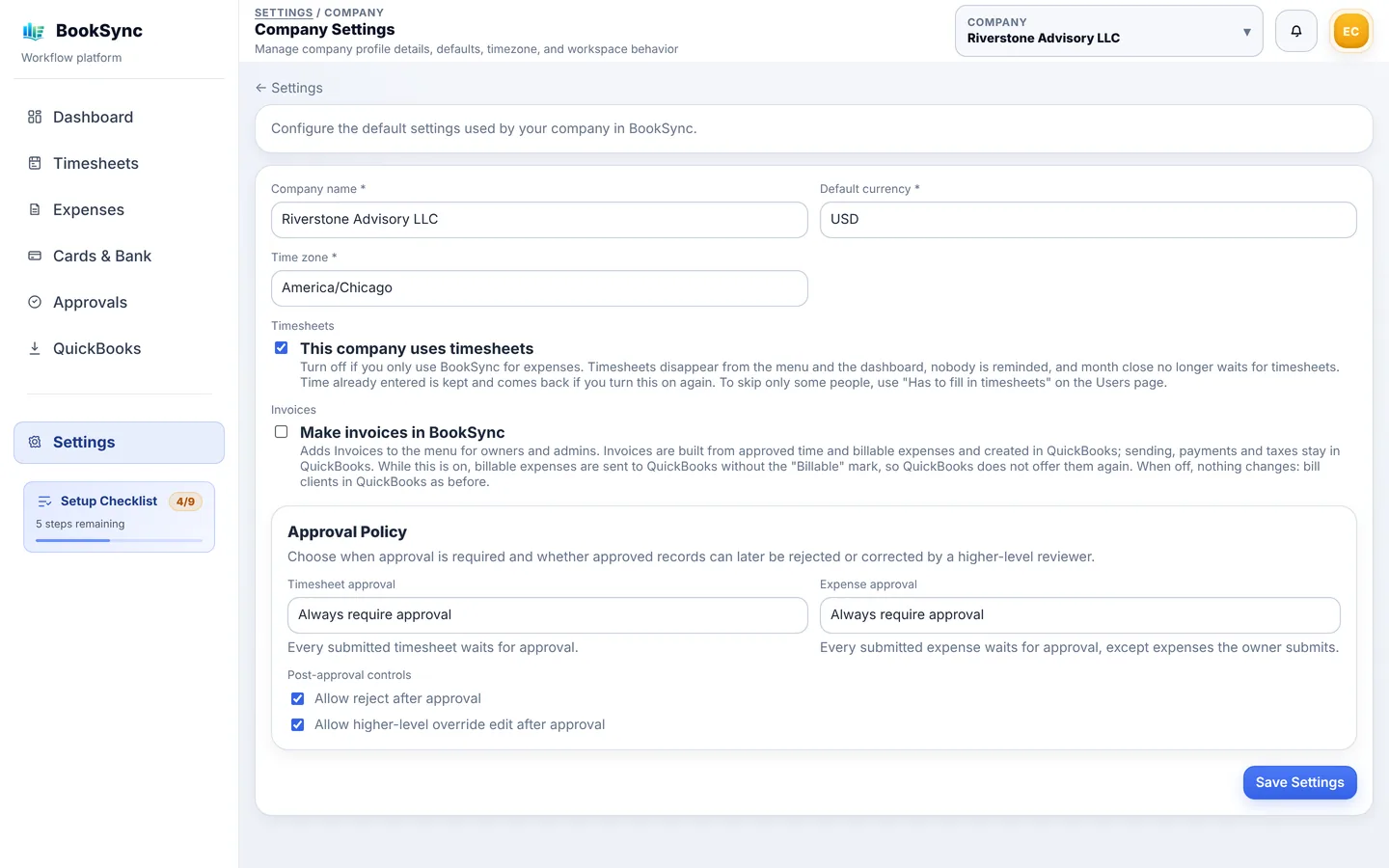The width and height of the screenshot is (1389, 868).
Task: Go to Dashboard in sidebar
Action: click(x=119, y=117)
